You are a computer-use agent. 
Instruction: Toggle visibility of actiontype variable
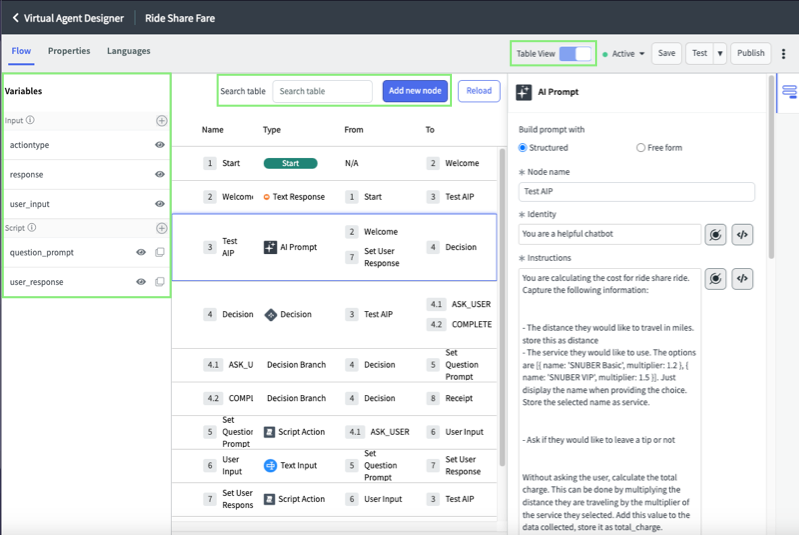coord(160,145)
